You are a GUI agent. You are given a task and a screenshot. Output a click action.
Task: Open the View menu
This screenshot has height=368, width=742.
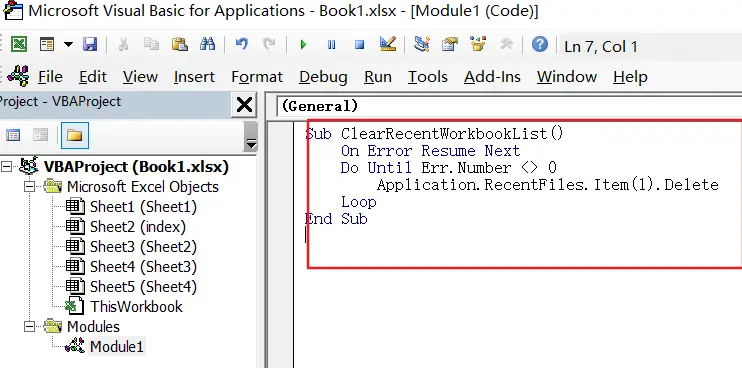point(140,77)
